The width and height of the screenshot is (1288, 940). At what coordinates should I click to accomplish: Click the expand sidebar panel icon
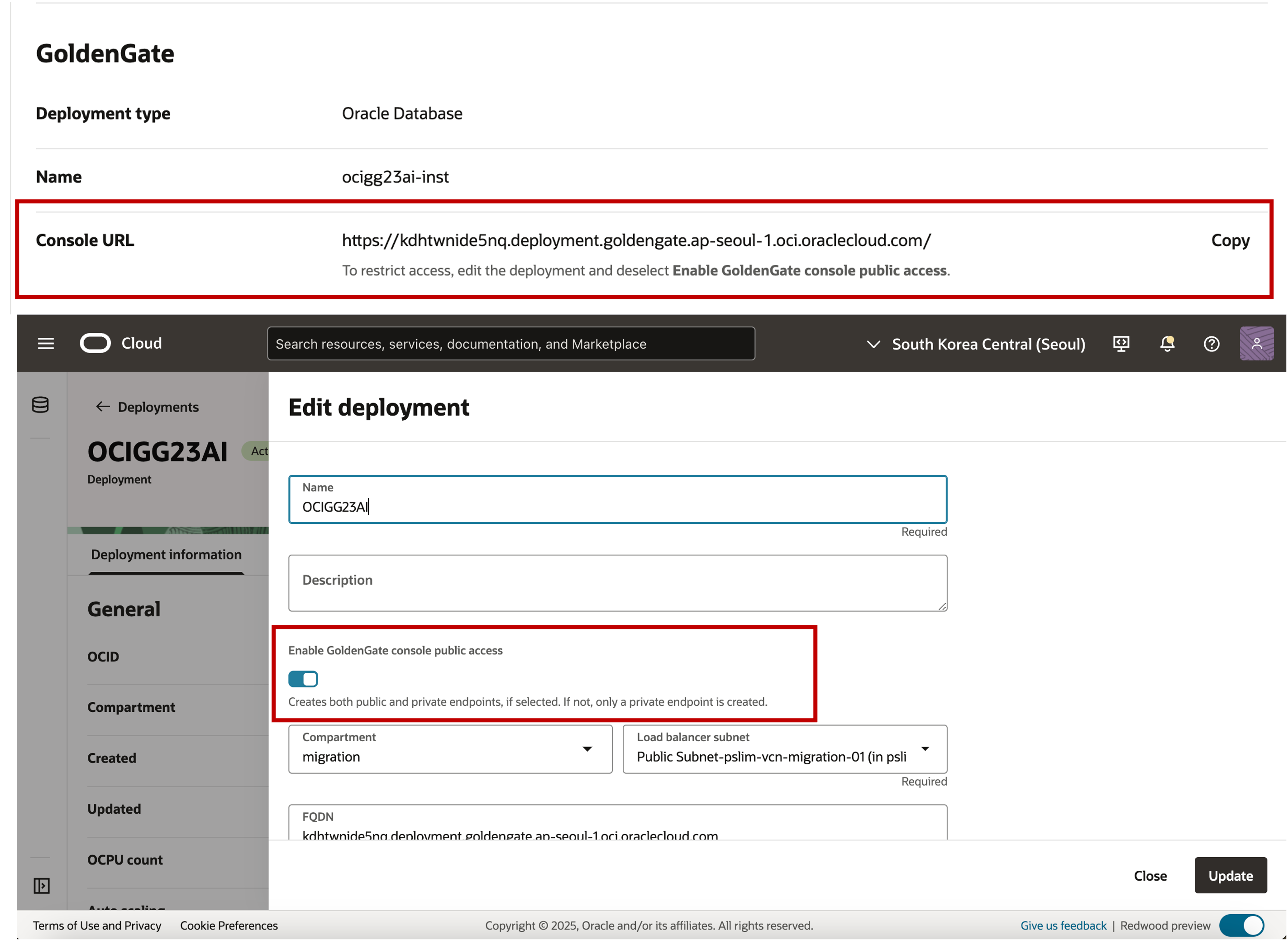pyautogui.click(x=42, y=886)
